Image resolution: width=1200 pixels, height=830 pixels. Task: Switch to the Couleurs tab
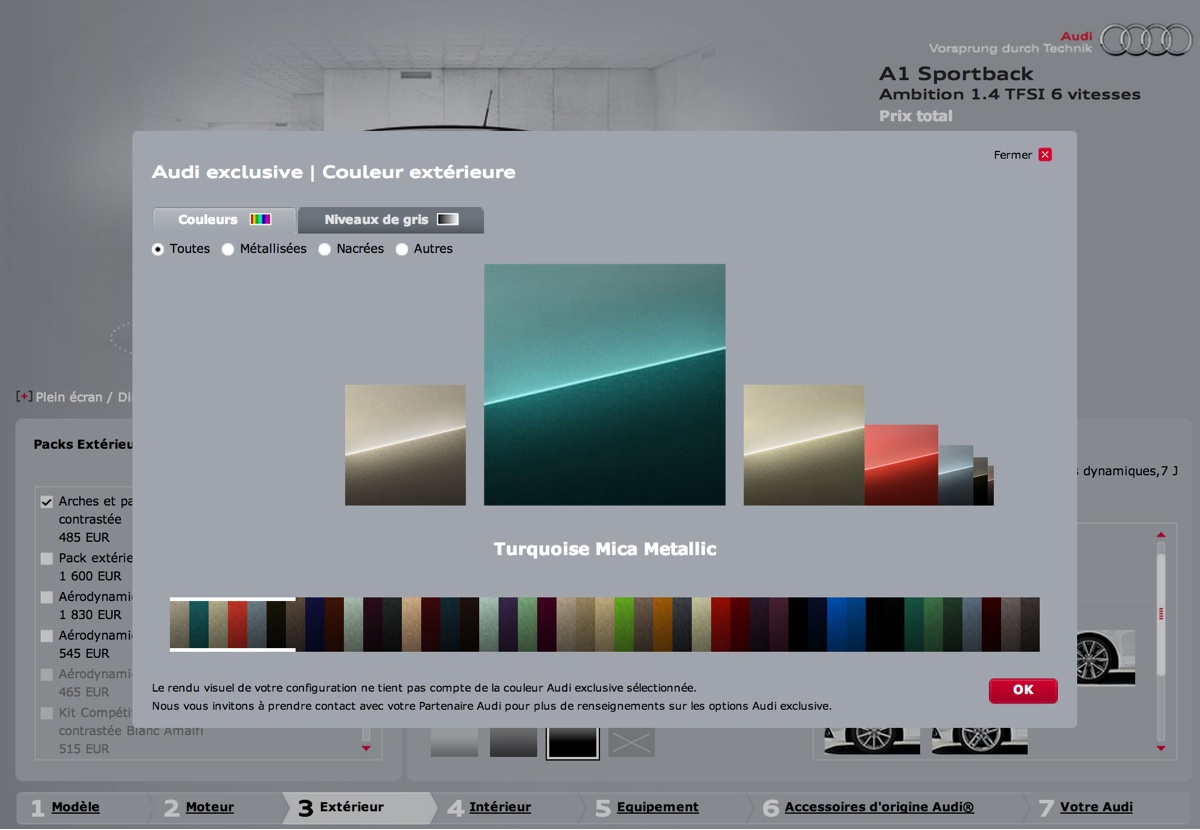(225, 220)
